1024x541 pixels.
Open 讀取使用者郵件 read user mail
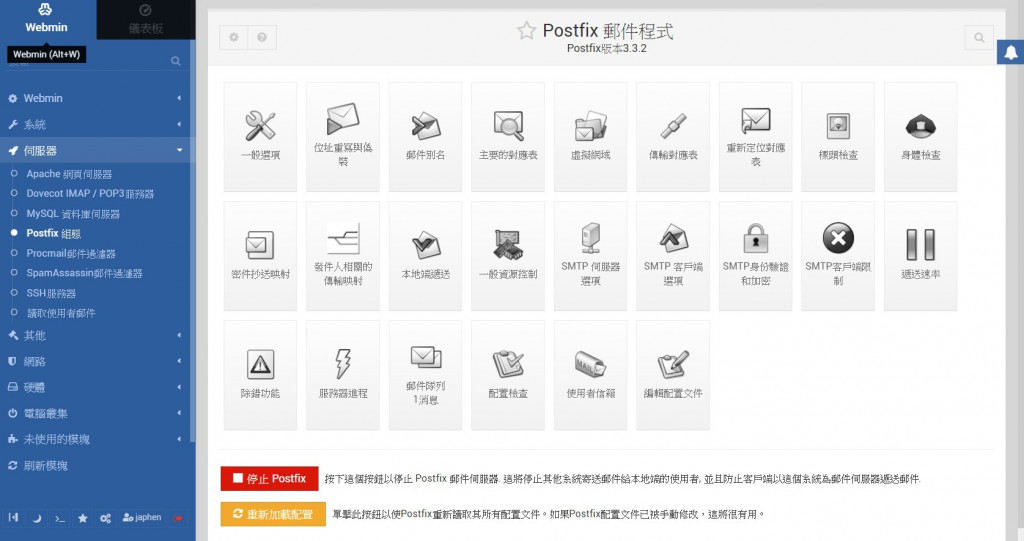(61, 313)
